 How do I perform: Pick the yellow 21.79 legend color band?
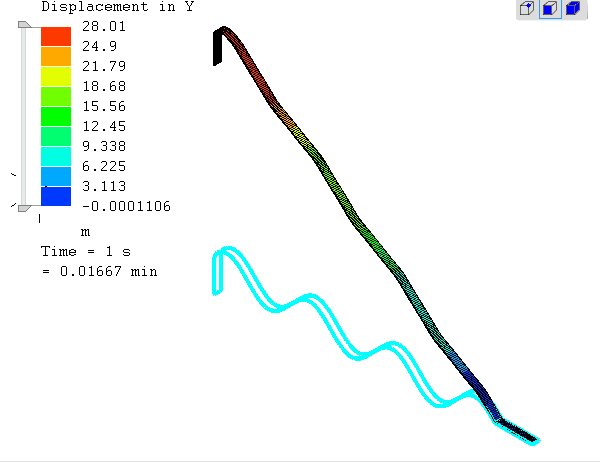click(x=56, y=76)
